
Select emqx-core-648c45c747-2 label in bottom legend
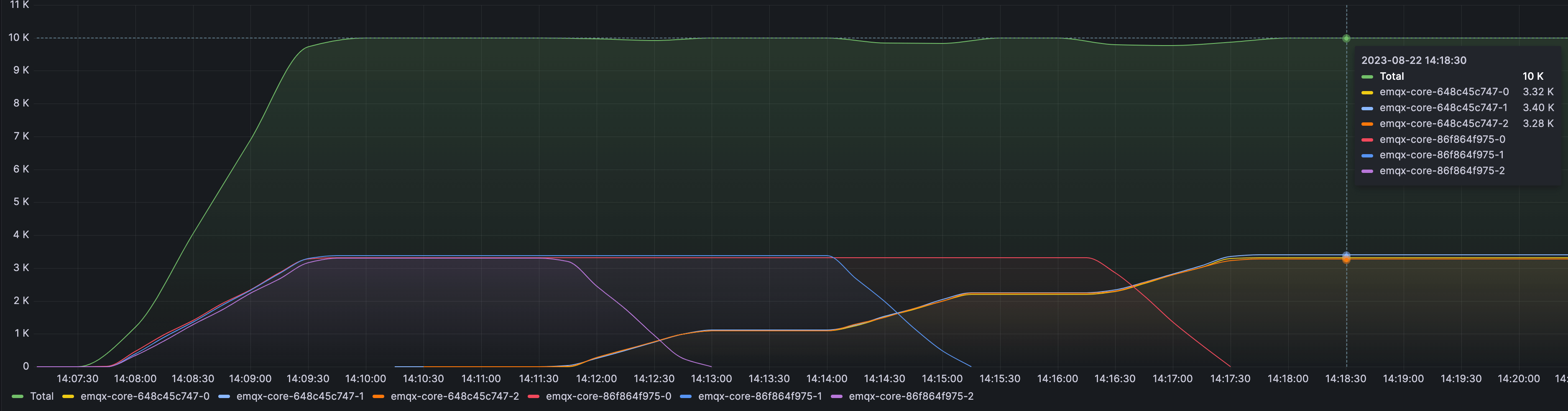point(454,396)
